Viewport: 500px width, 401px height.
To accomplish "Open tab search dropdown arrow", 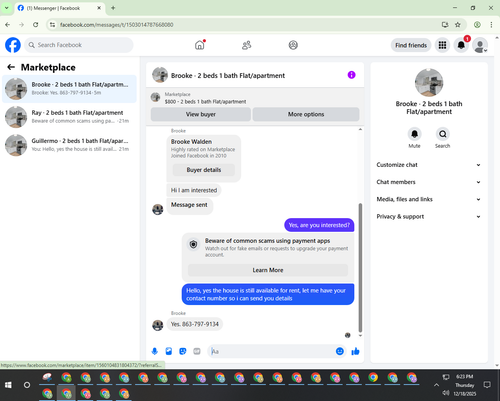I will click(6, 8).
